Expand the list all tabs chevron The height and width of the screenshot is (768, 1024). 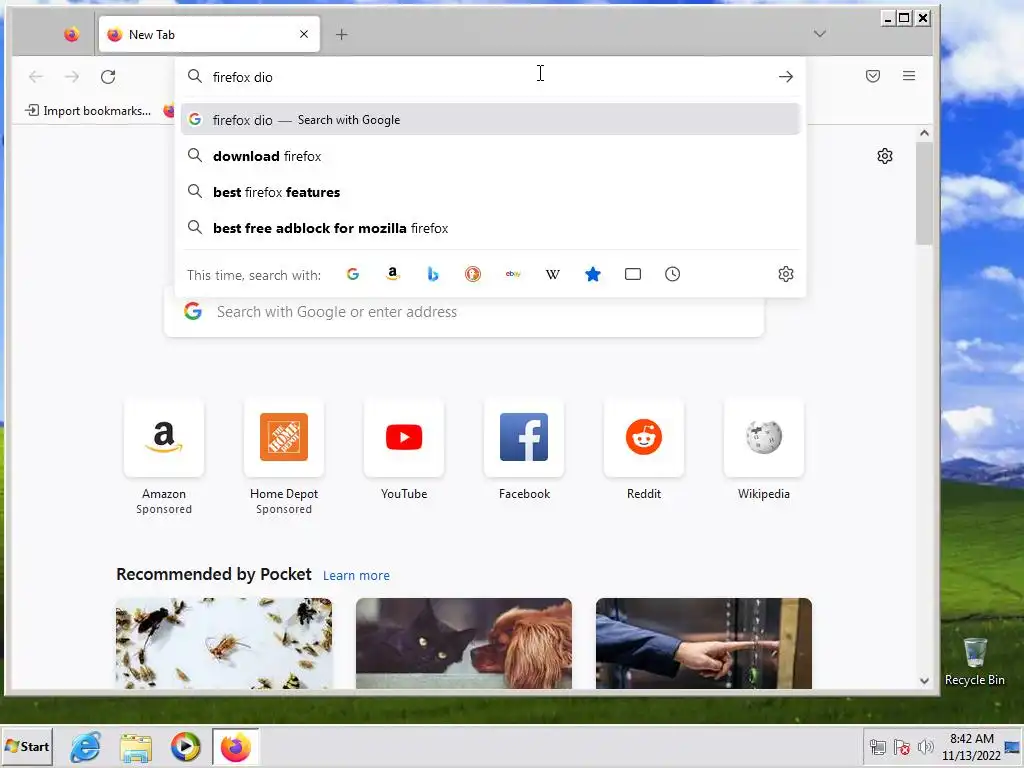[820, 33]
